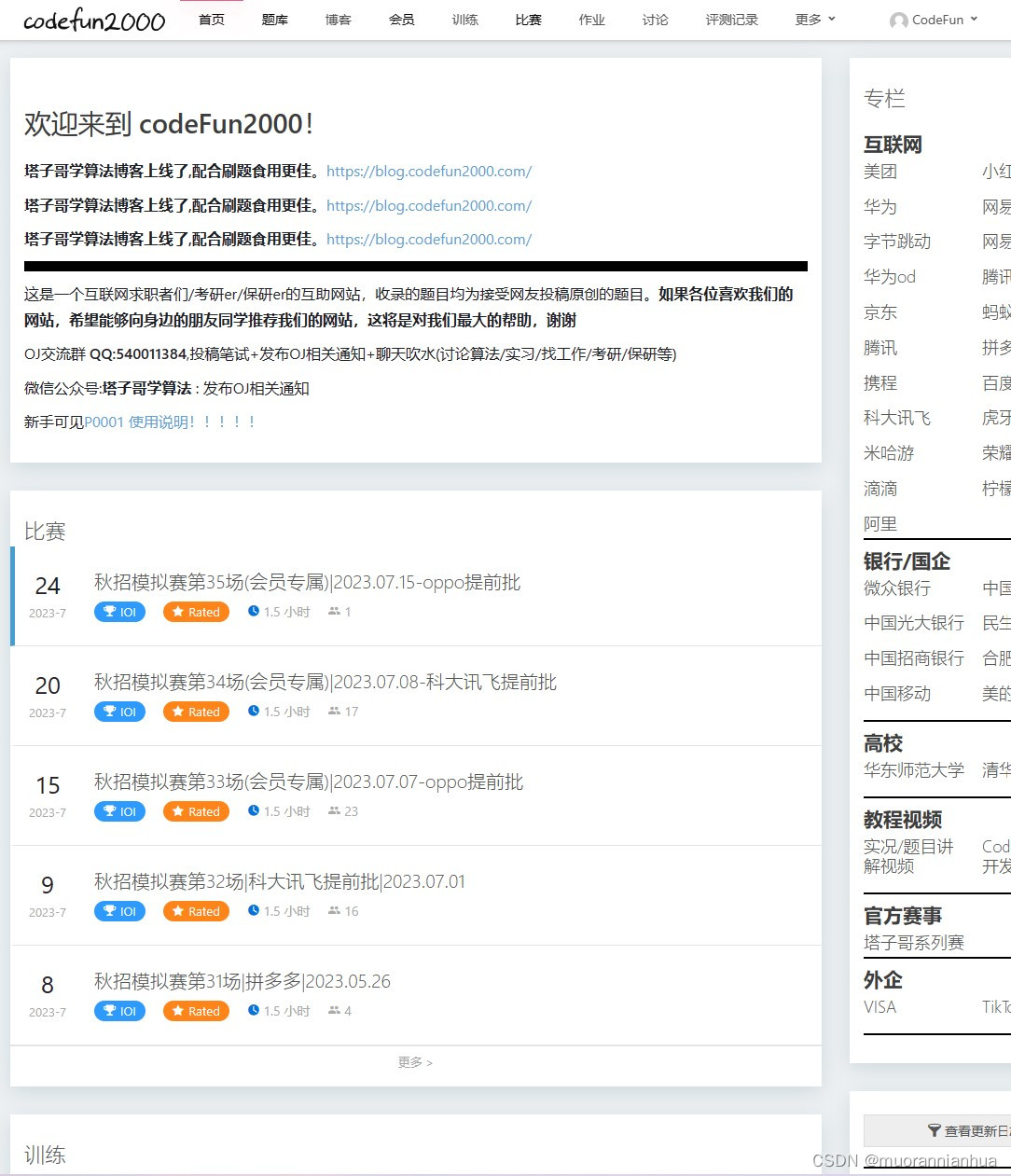Open 中国光大银行 in the sidebar
This screenshot has width=1011, height=1176.
click(x=914, y=623)
